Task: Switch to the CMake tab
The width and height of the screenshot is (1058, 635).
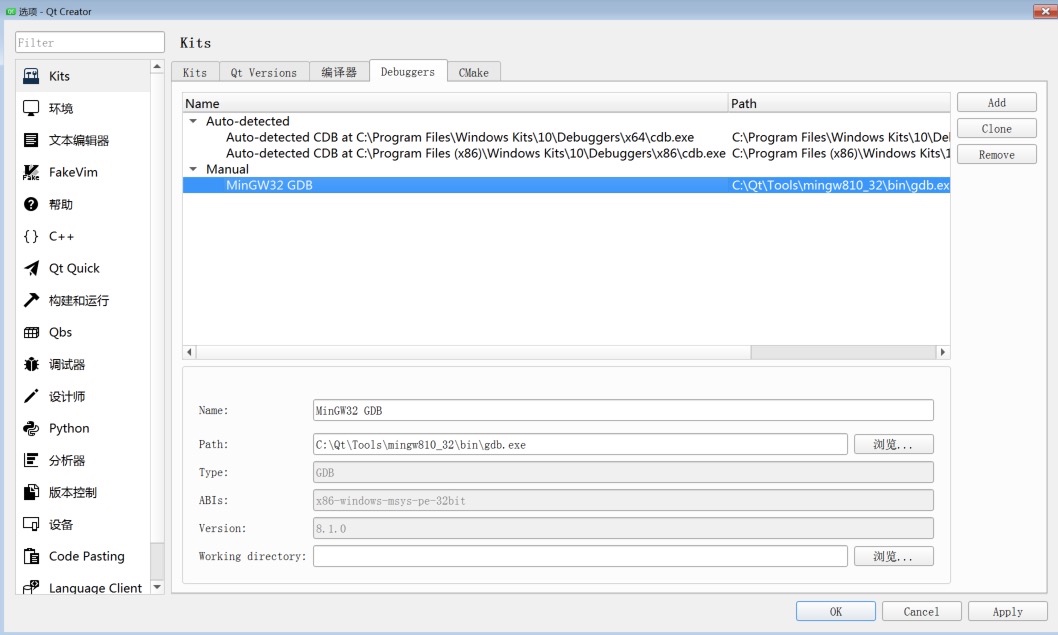Action: coord(474,72)
